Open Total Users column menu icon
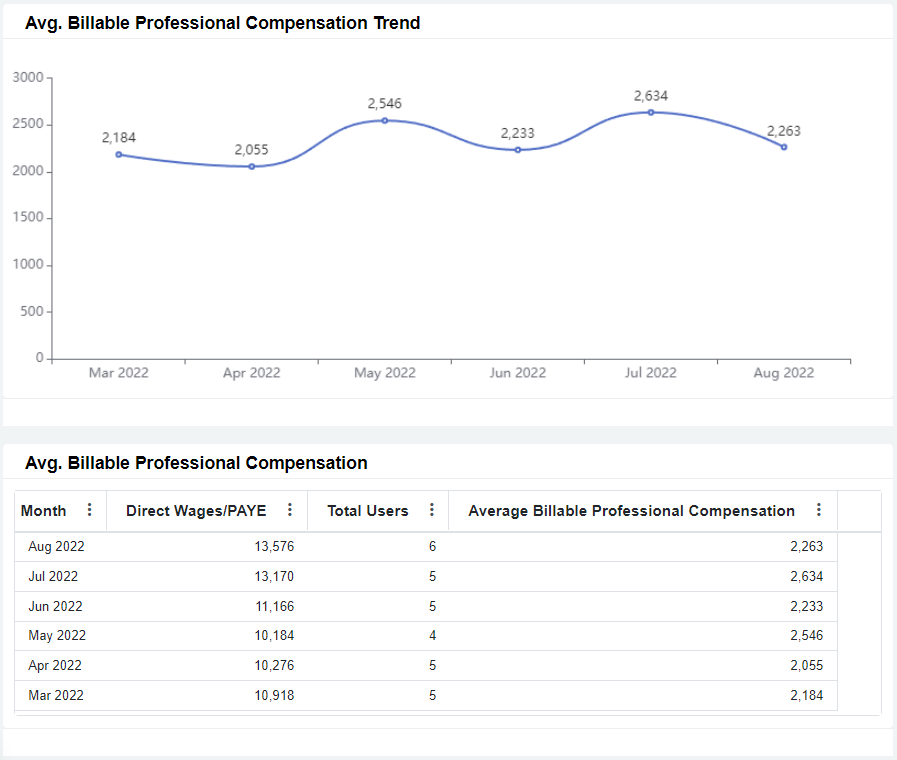 (432, 510)
